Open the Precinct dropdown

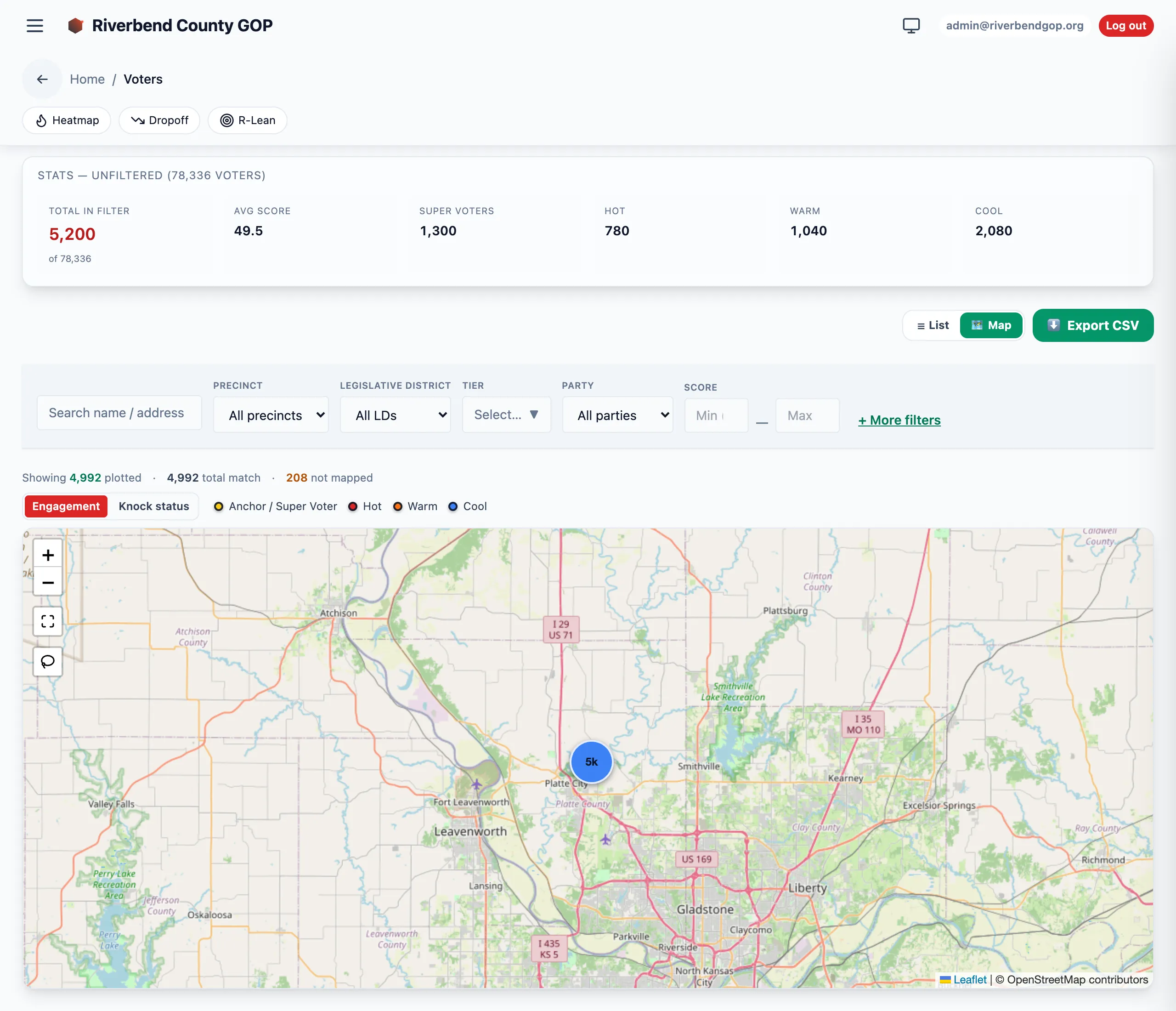(x=271, y=415)
